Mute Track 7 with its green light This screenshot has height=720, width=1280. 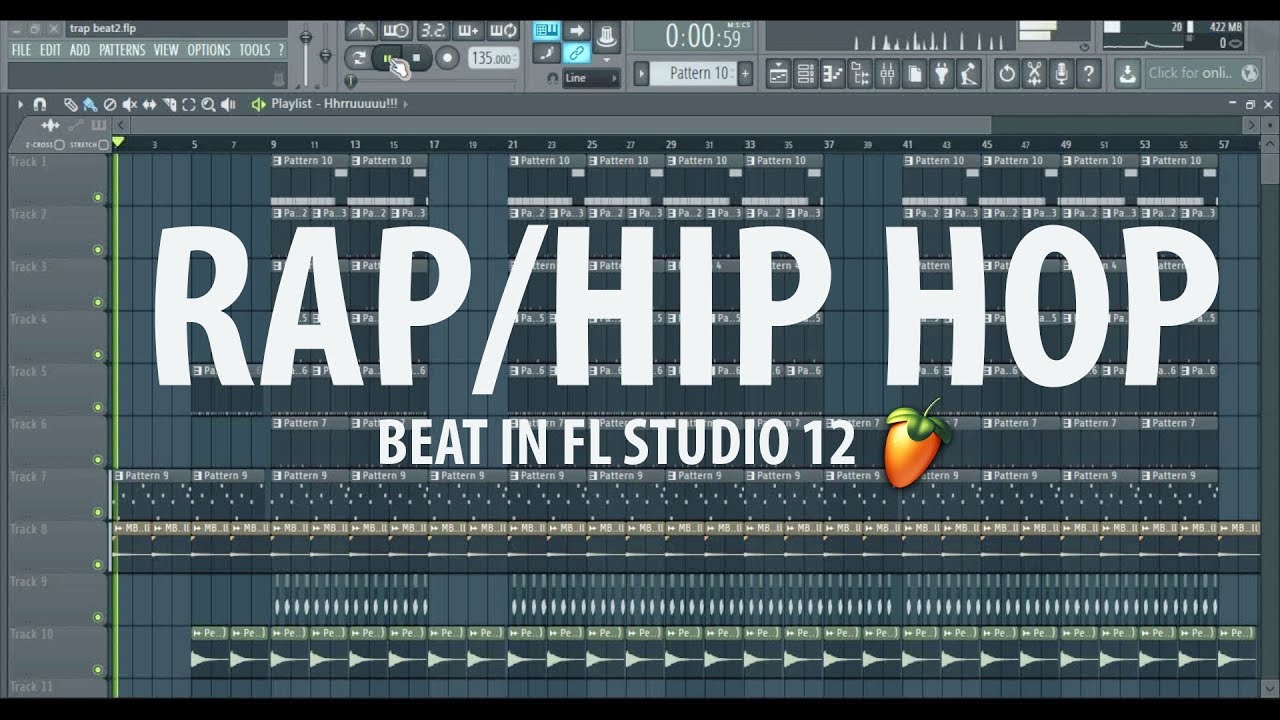(x=98, y=512)
